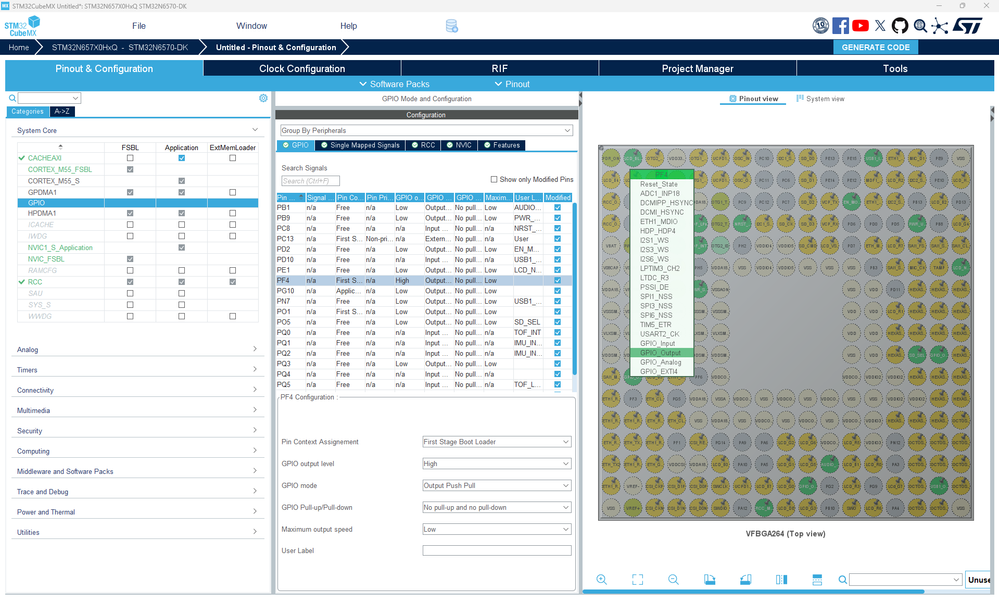Open the YouTube icon link

(x=860, y=25)
